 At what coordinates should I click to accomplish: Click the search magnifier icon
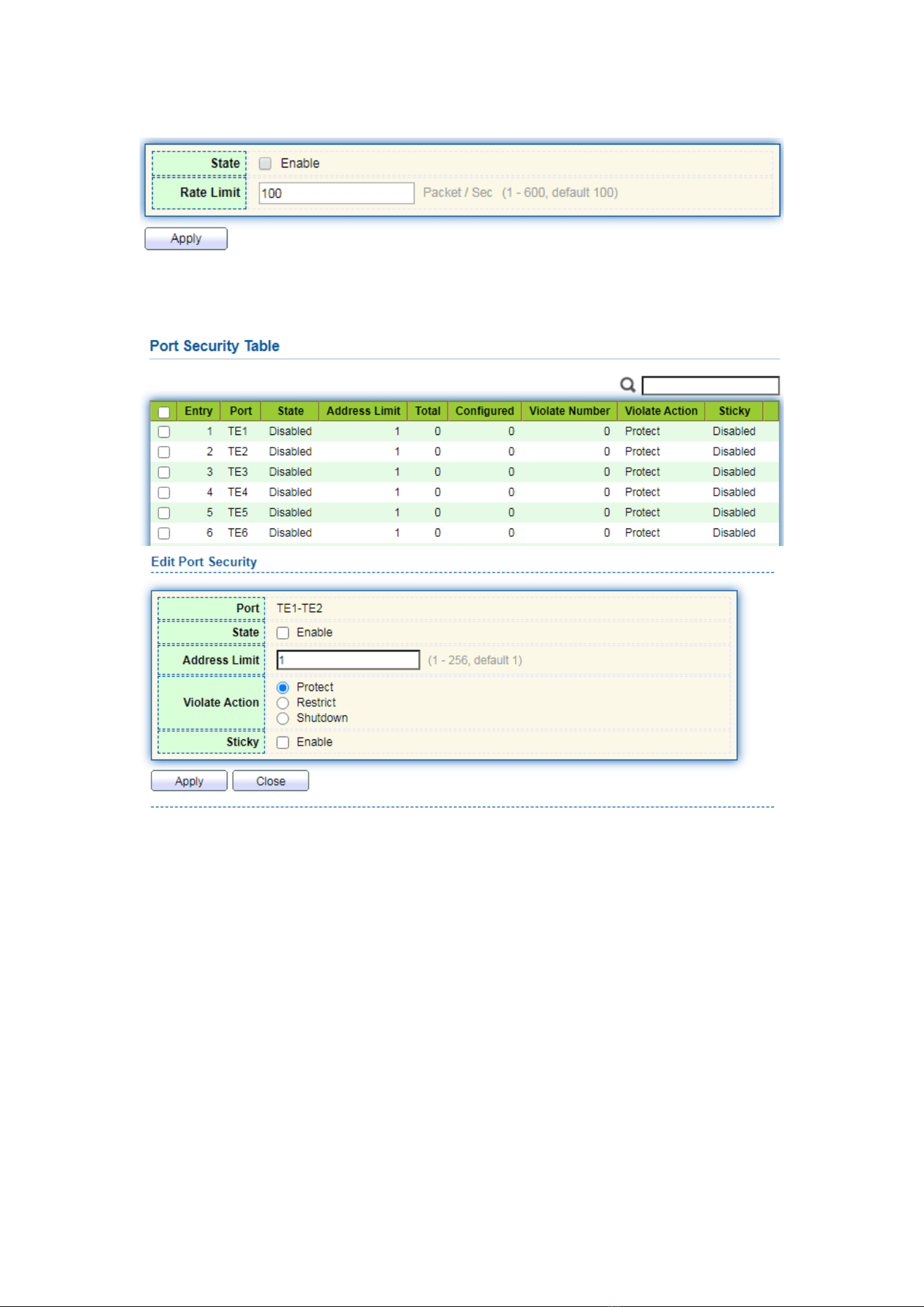point(627,385)
